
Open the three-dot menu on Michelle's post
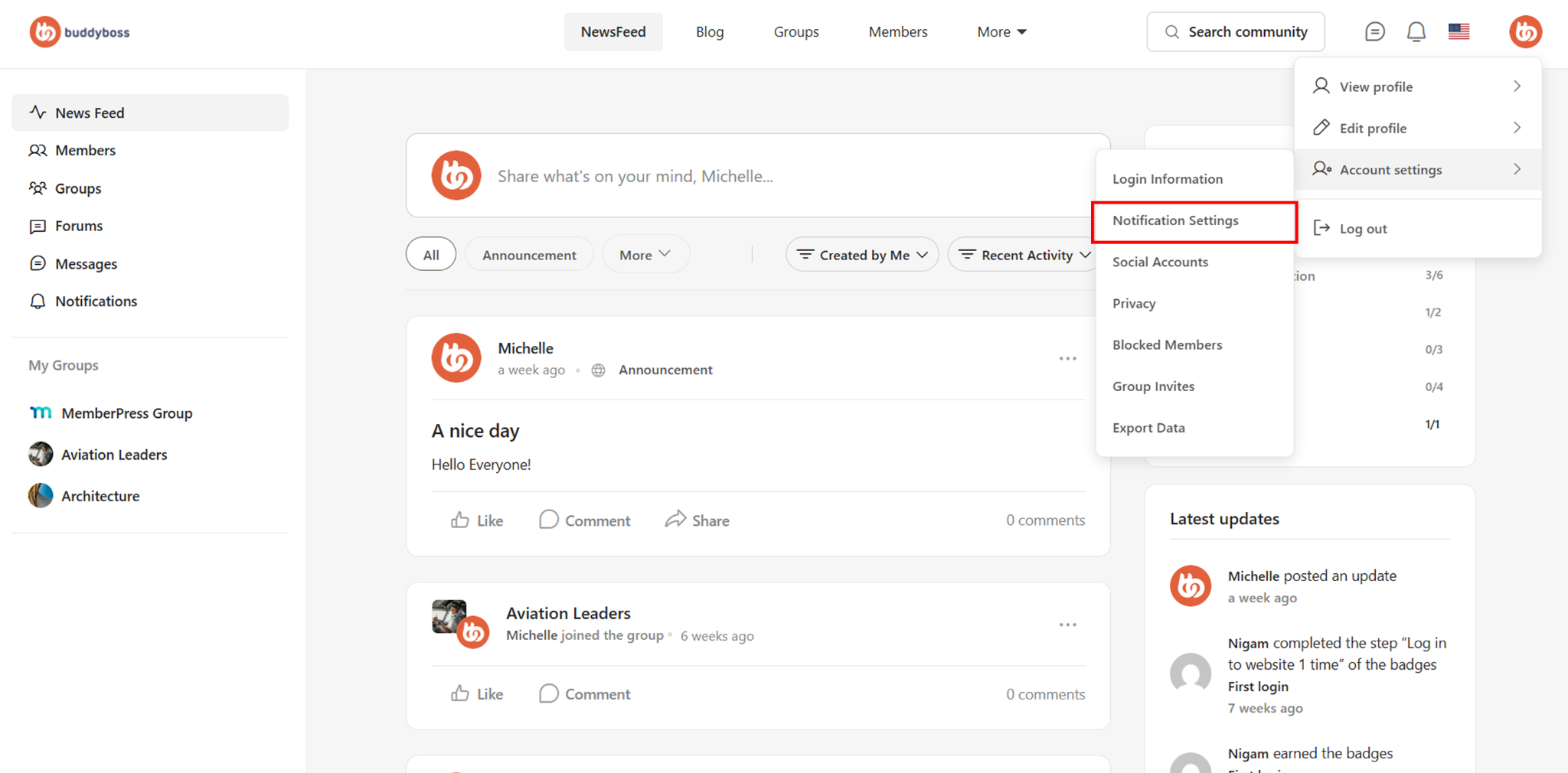(1067, 358)
